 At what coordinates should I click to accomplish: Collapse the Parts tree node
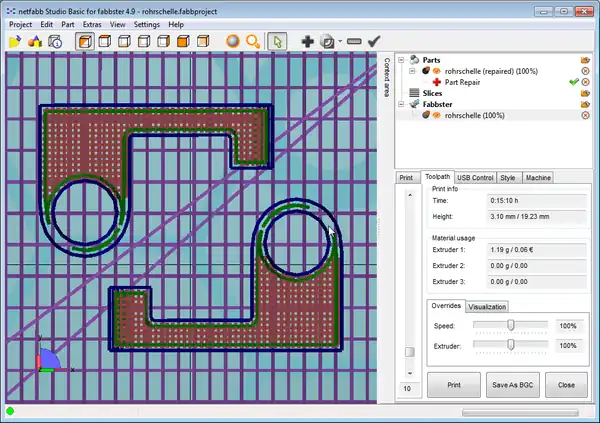403,60
